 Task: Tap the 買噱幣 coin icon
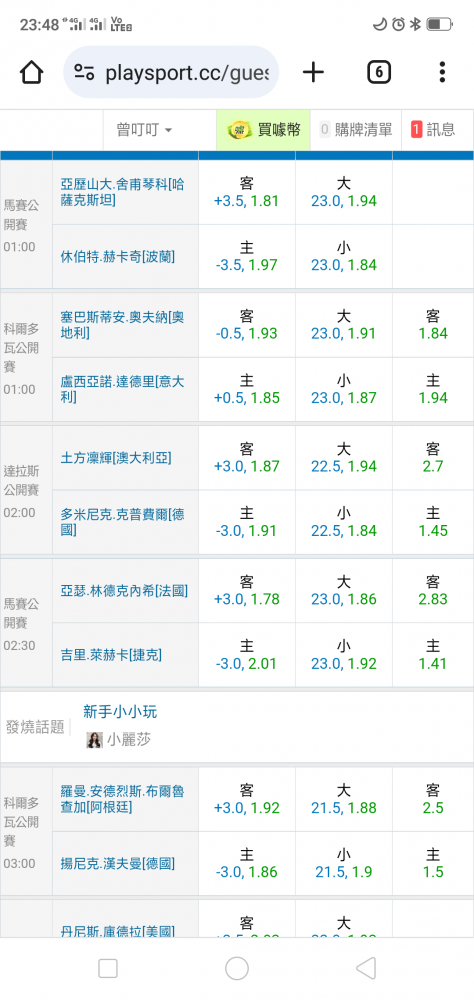click(x=239, y=130)
